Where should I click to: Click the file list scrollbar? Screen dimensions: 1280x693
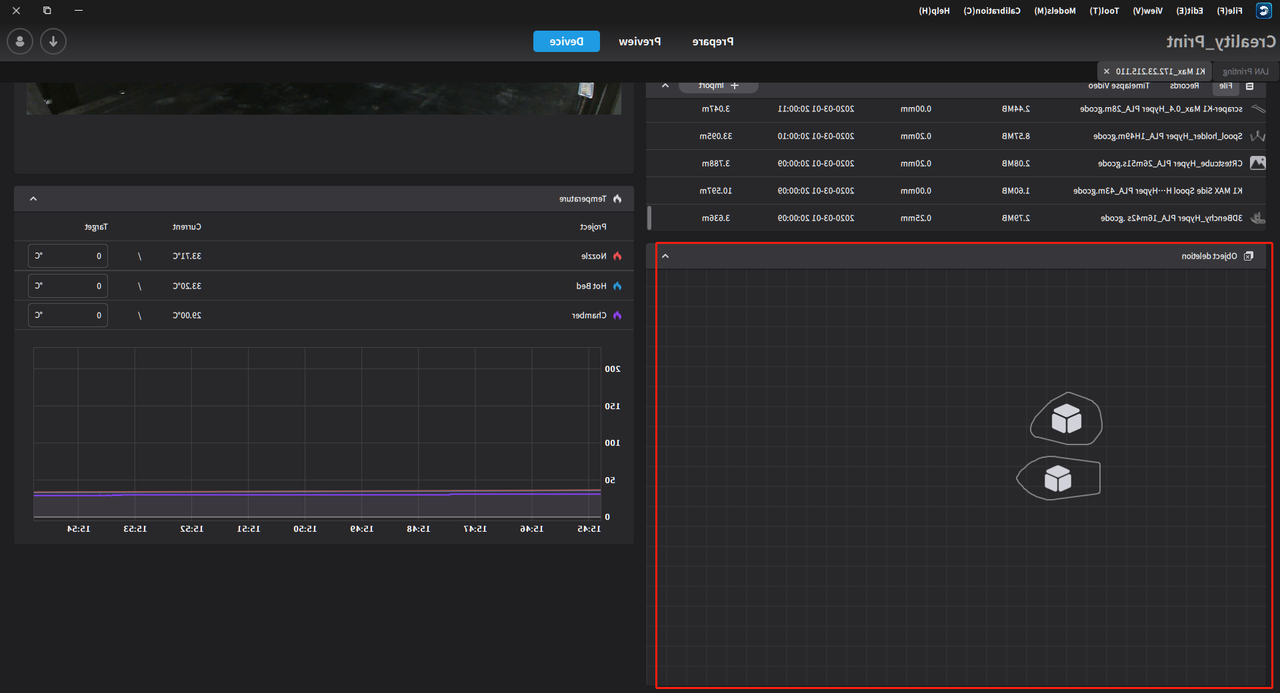[650, 217]
